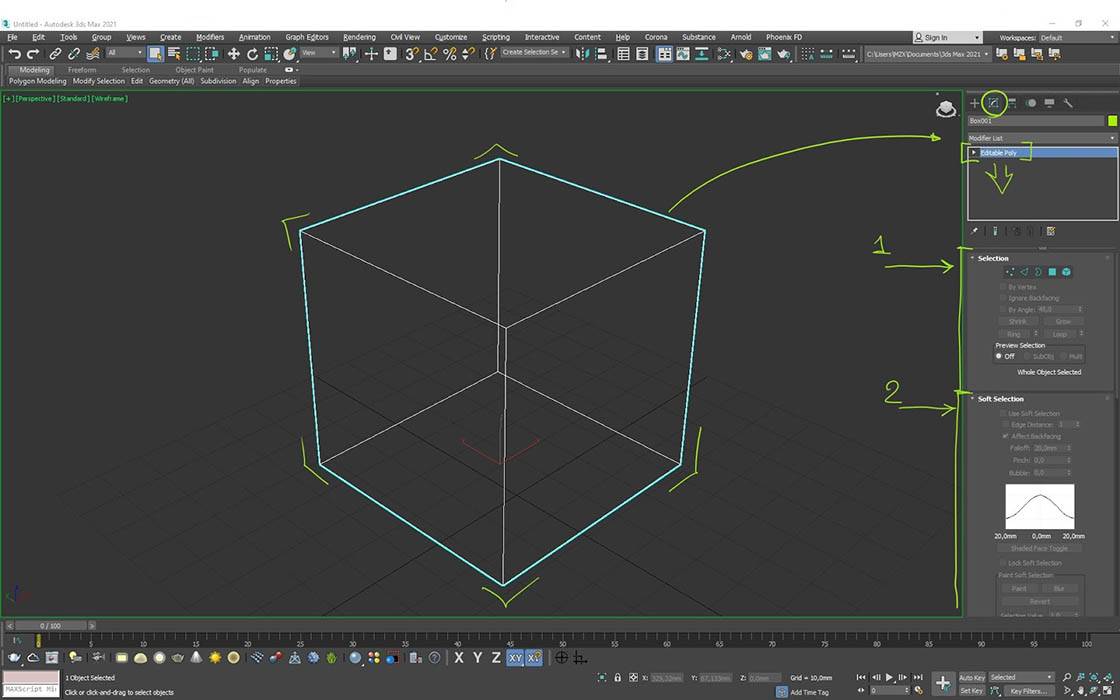Click the Auto Key button
Viewport: 1120px width, 700px height.
click(971, 678)
